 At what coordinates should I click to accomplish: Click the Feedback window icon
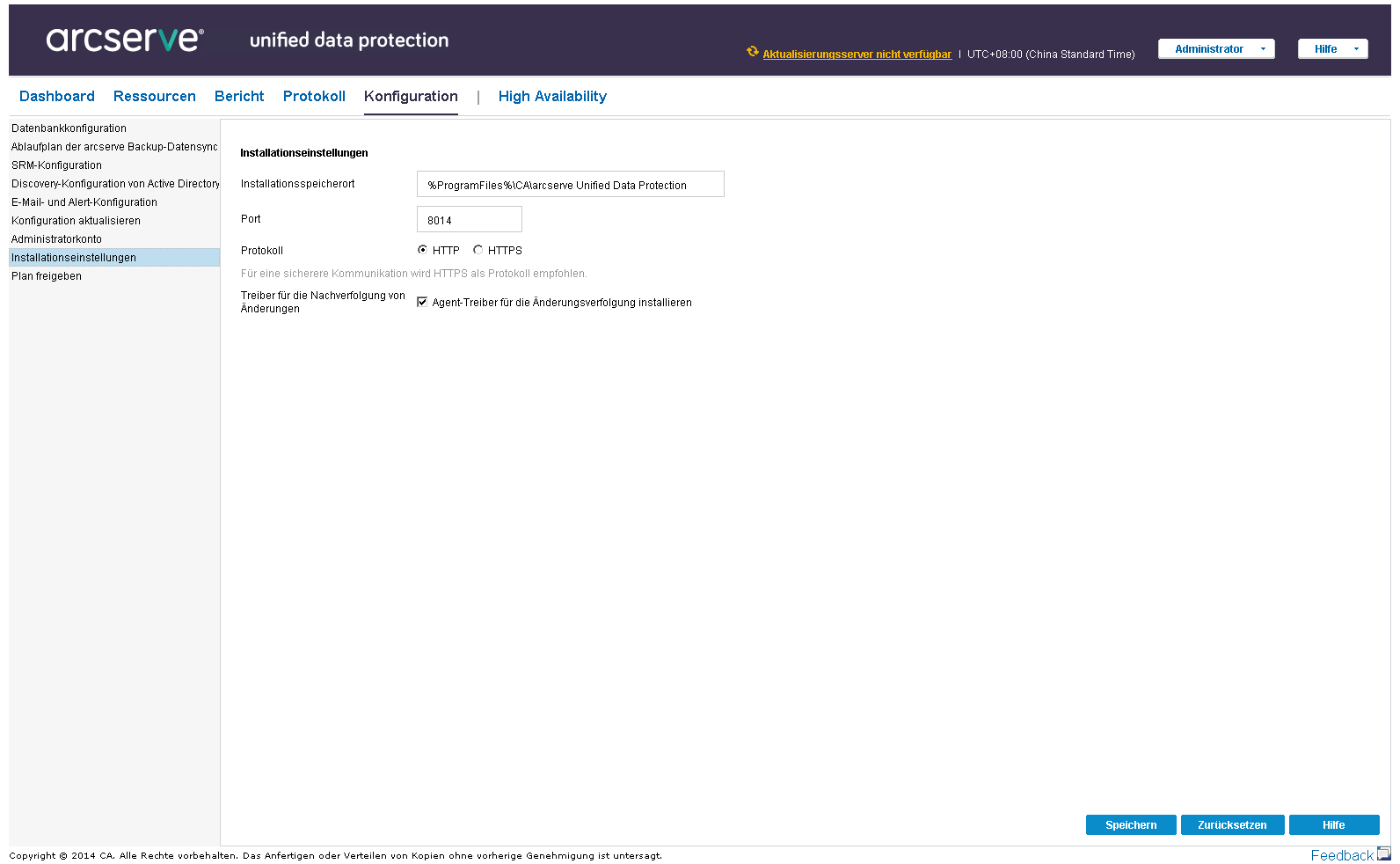(x=1383, y=853)
